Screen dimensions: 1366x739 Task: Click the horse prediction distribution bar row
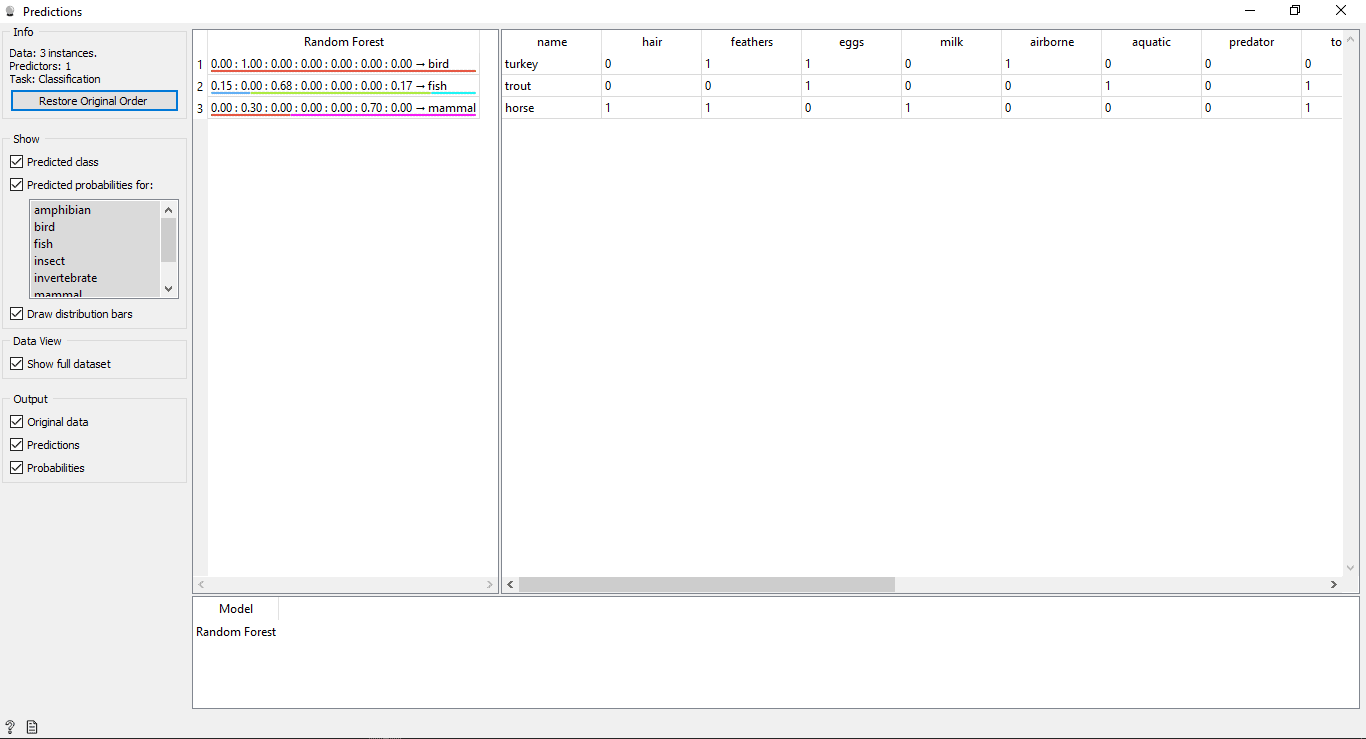click(x=343, y=108)
